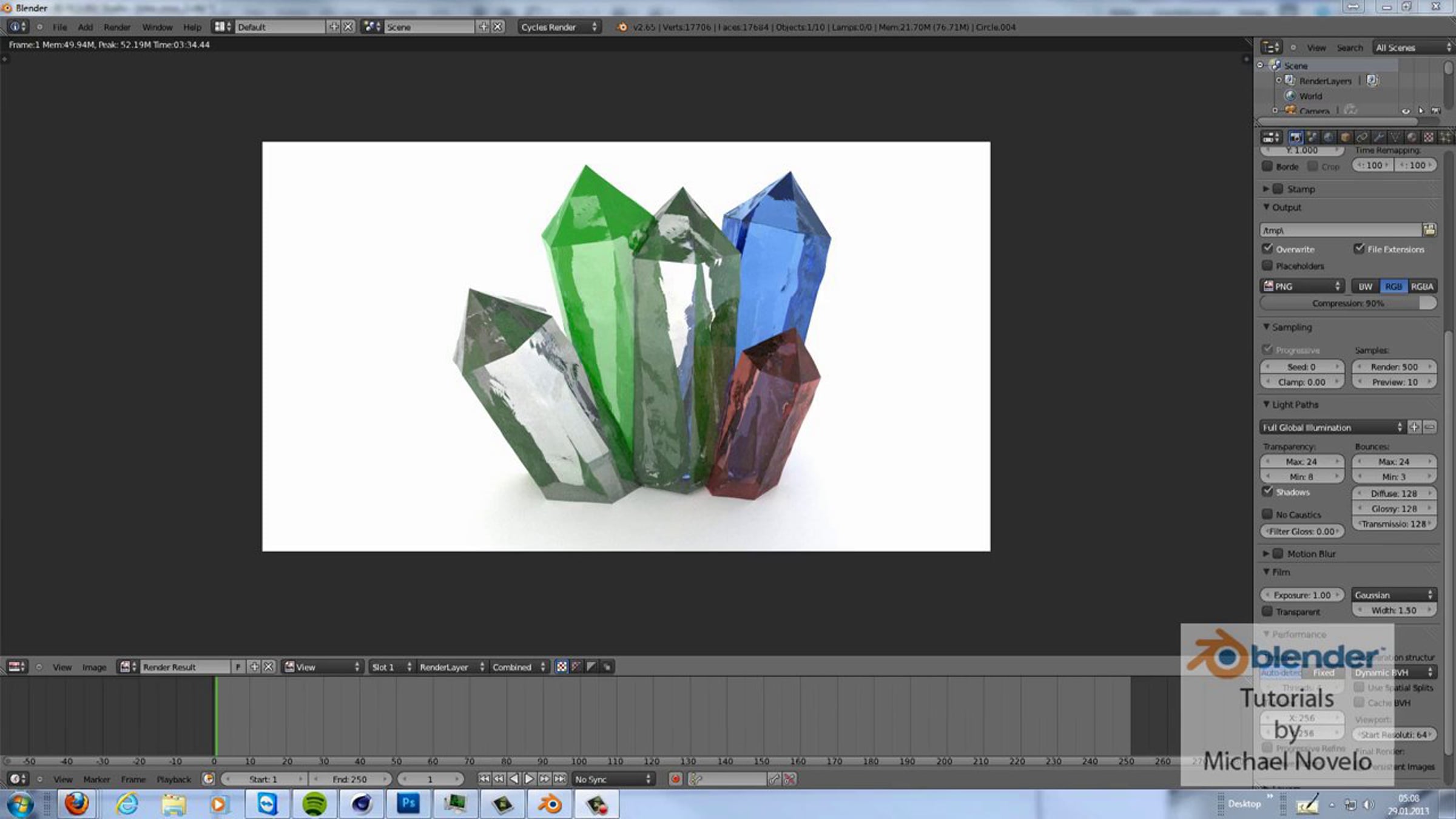Enable the No Caustics checkbox

coord(1267,514)
